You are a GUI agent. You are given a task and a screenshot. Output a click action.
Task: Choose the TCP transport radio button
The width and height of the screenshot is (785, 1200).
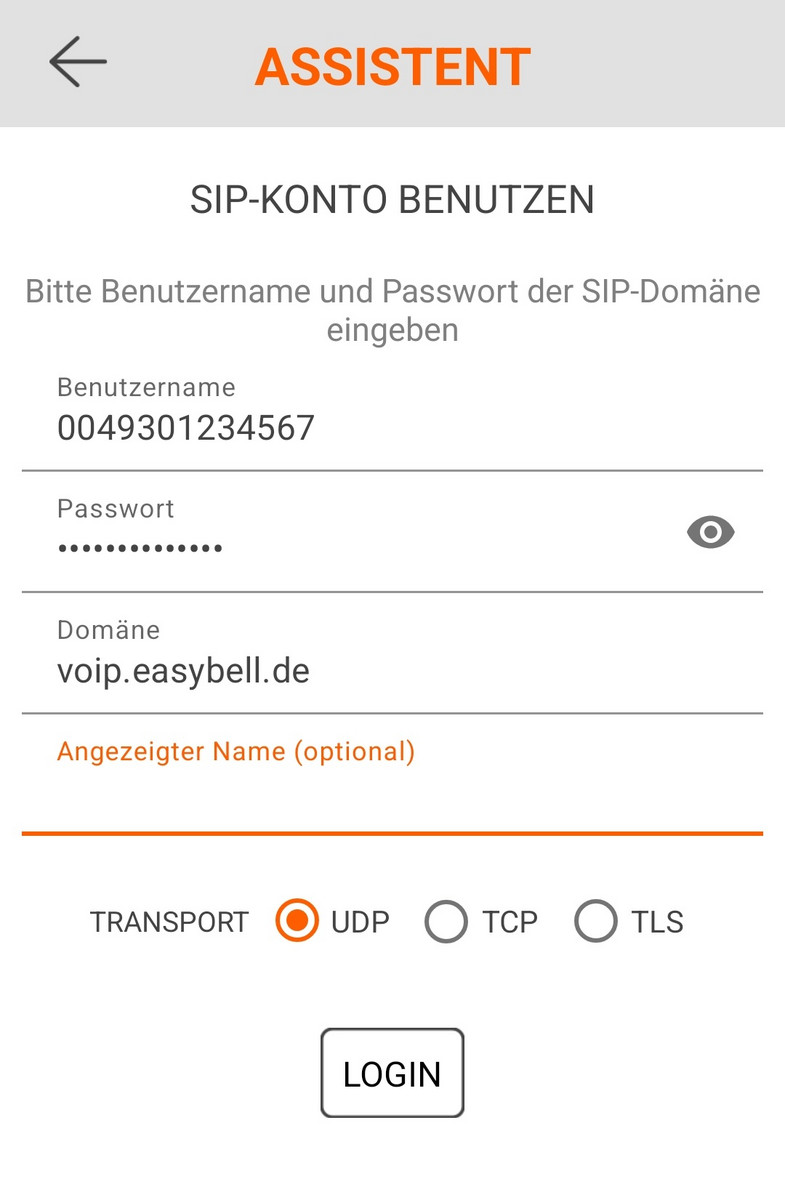click(x=446, y=921)
